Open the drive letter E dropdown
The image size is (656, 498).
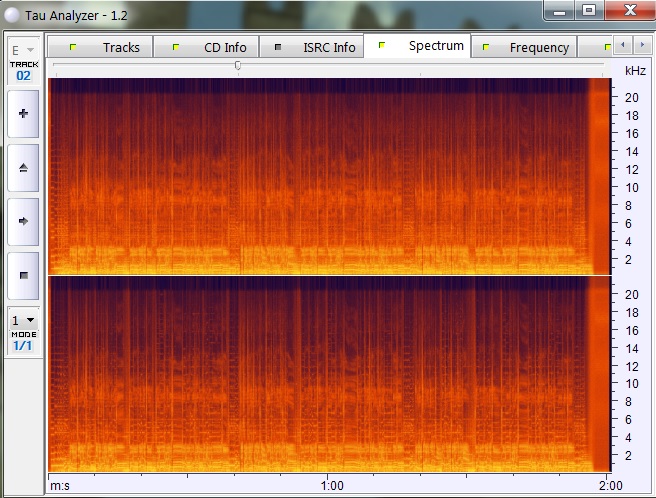click(22, 49)
